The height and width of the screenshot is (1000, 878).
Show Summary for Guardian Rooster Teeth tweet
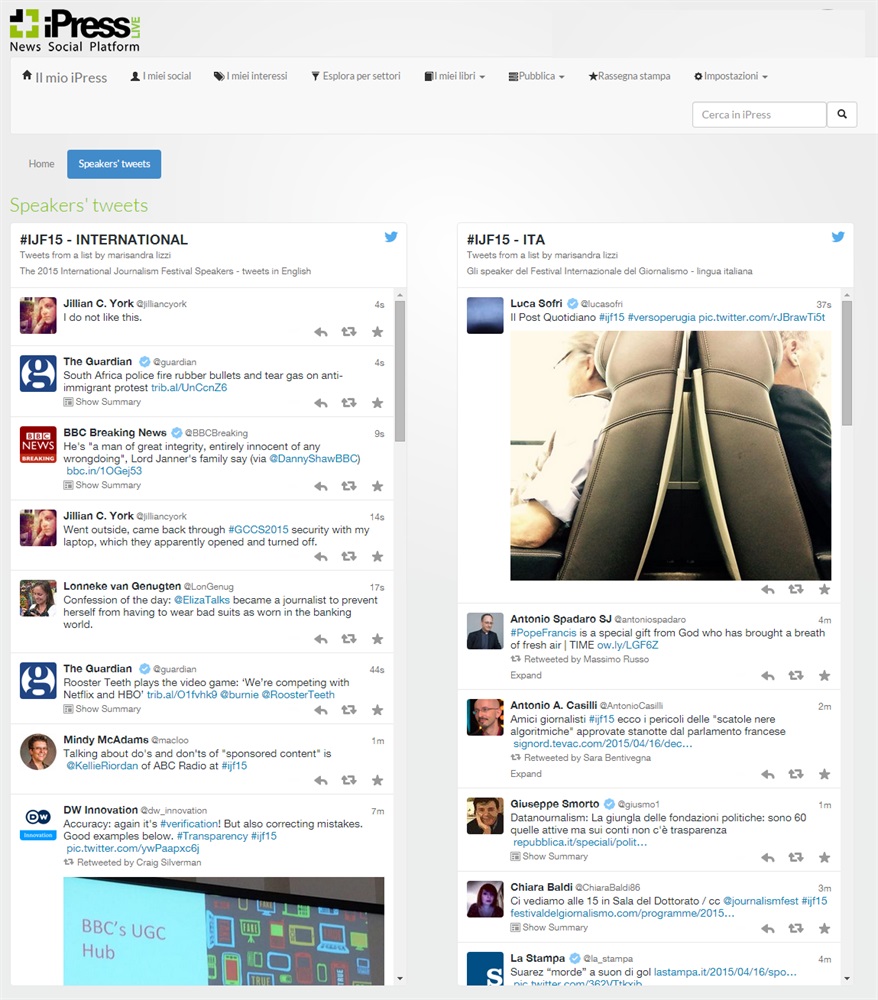(x=102, y=709)
